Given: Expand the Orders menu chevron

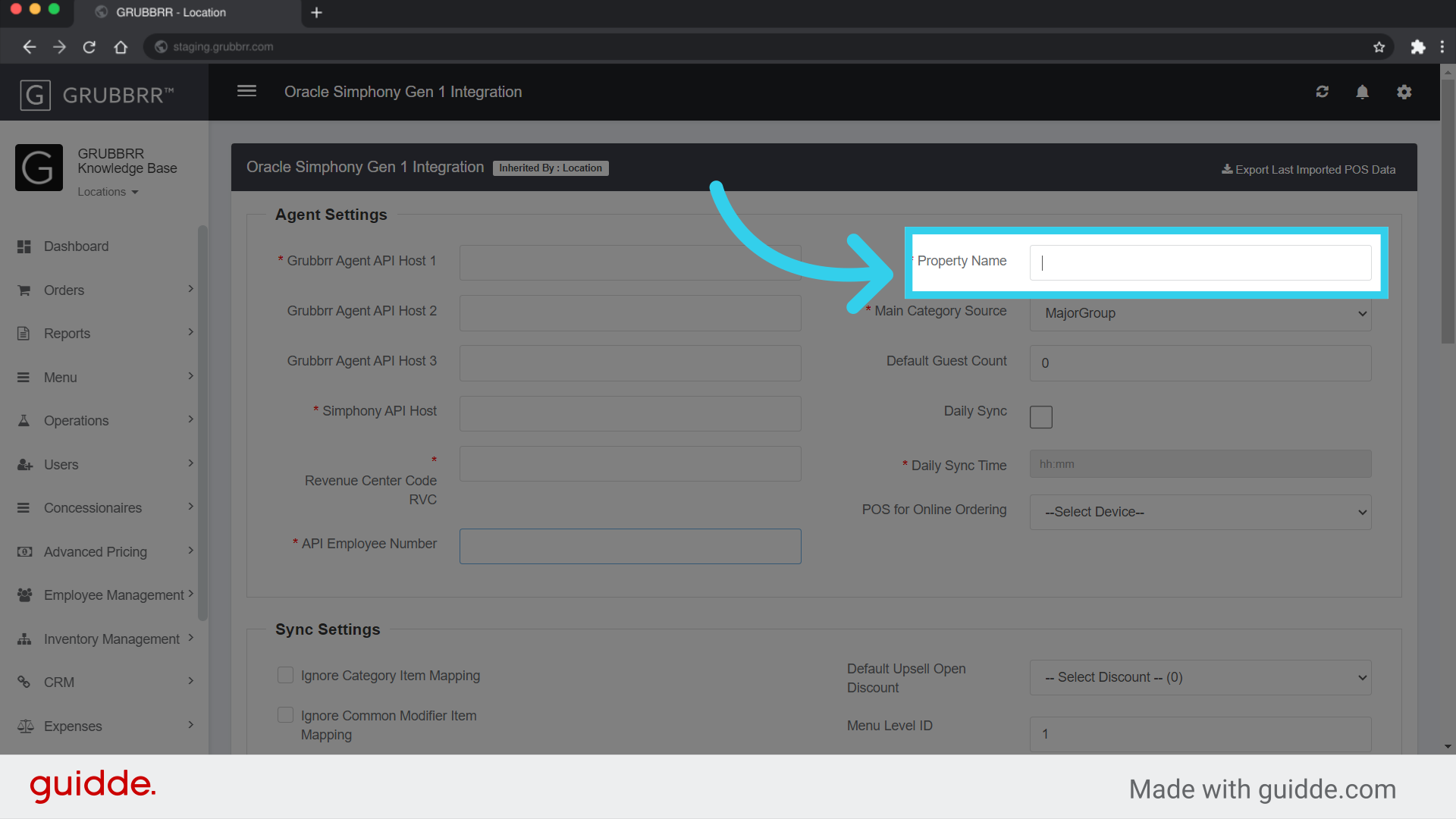Looking at the screenshot, I should pyautogui.click(x=191, y=289).
